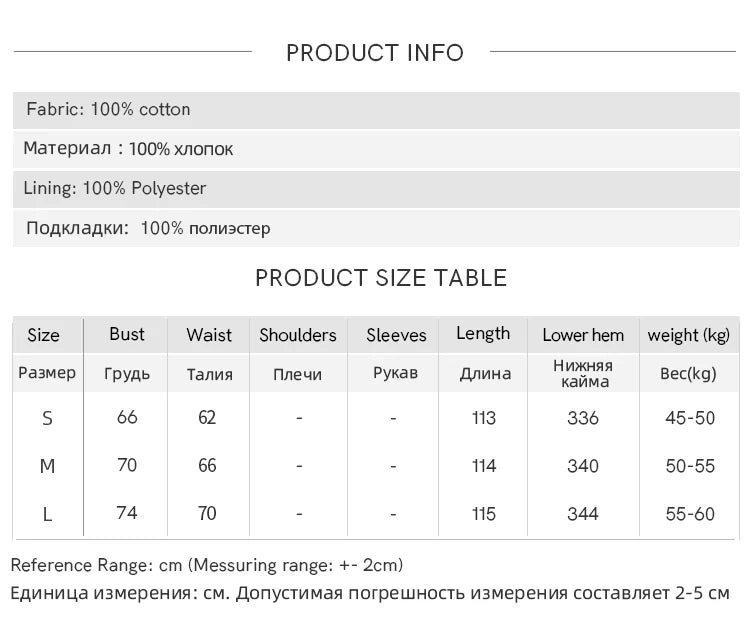The width and height of the screenshot is (750, 630).
Task: Click the size S row label
Action: [47, 419]
